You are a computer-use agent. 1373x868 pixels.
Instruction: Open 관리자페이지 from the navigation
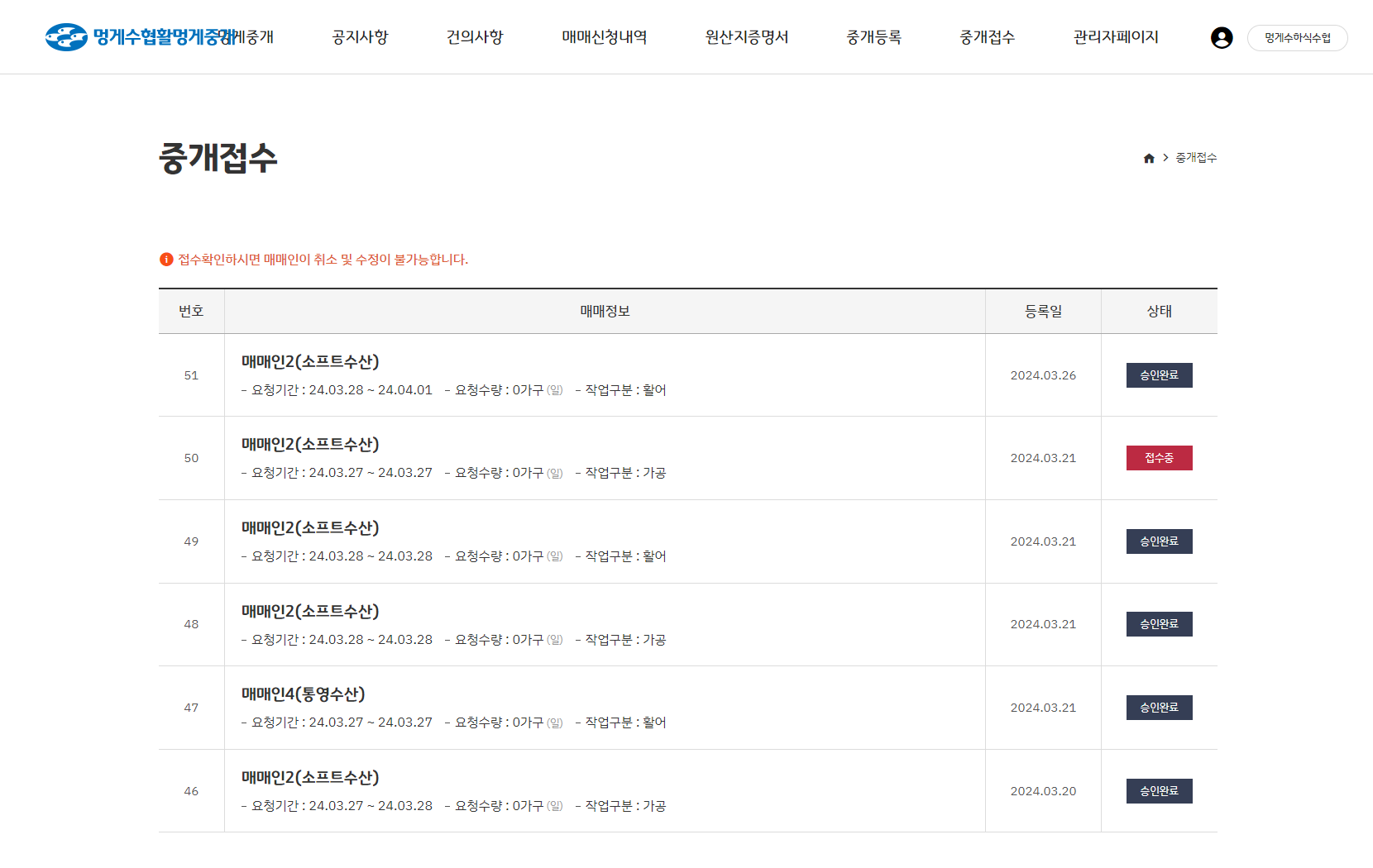click(x=1116, y=37)
